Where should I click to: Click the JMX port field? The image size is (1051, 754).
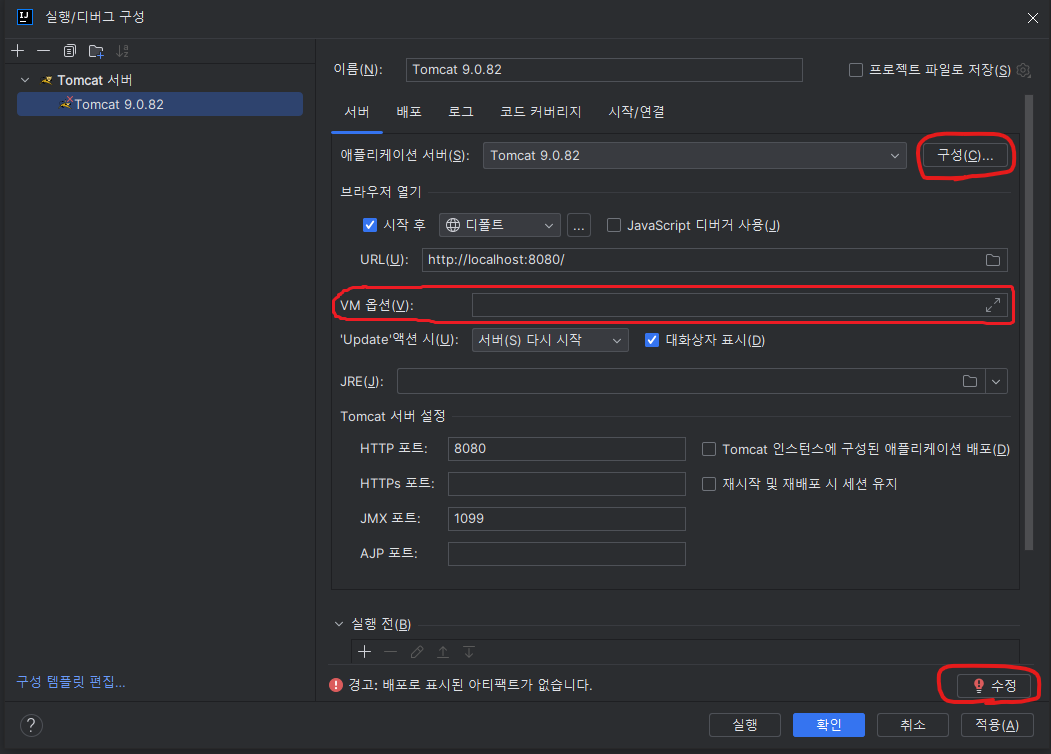click(x=566, y=519)
